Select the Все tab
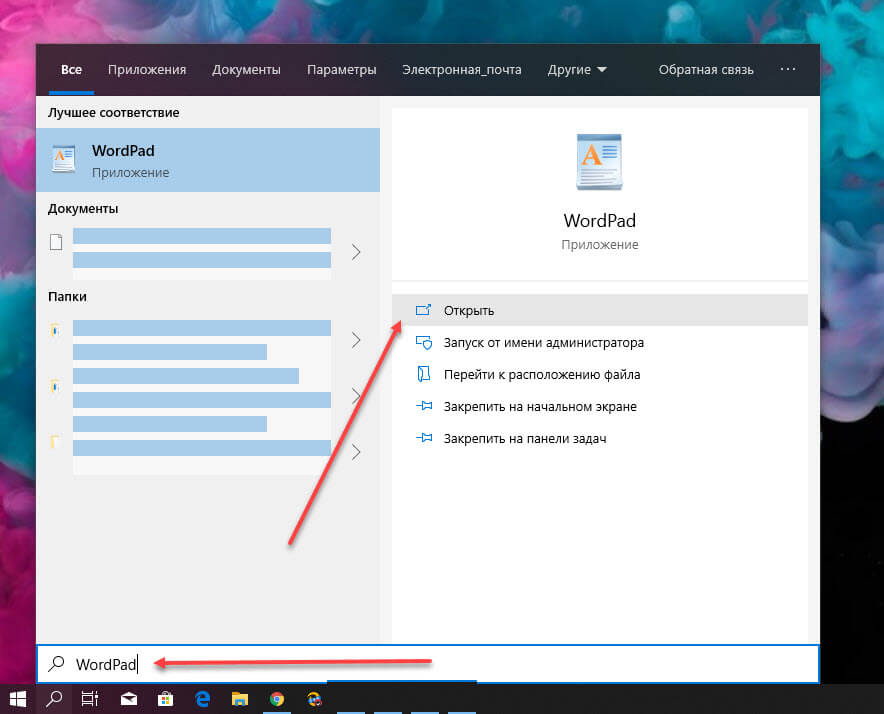This screenshot has height=714, width=884. 72,70
